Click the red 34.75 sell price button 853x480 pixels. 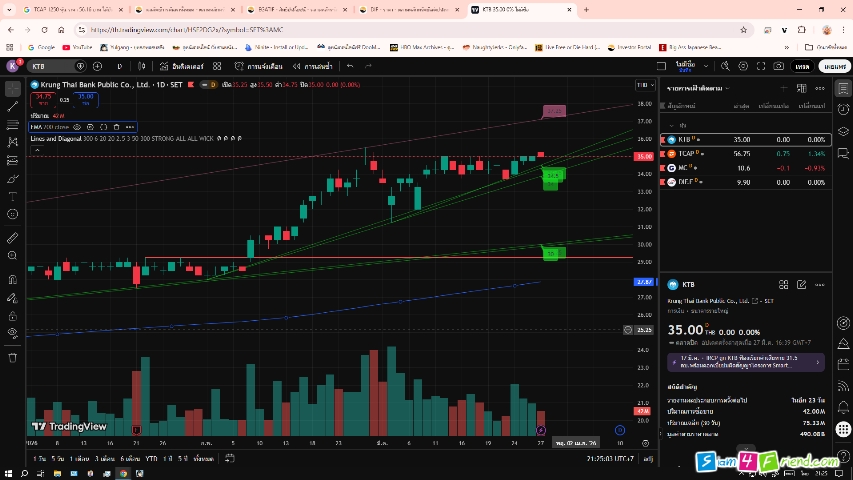43,100
